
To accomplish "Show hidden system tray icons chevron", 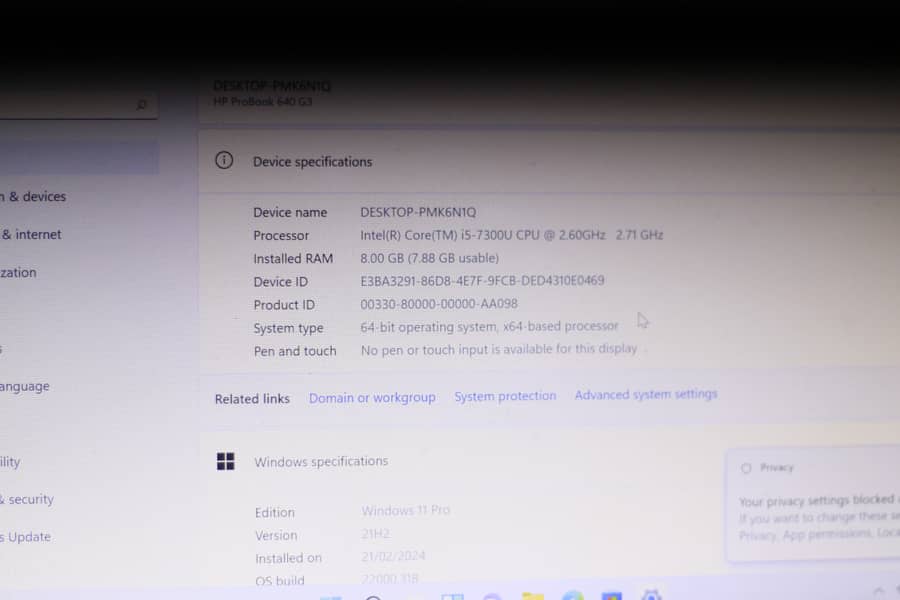I will pyautogui.click(x=879, y=592).
